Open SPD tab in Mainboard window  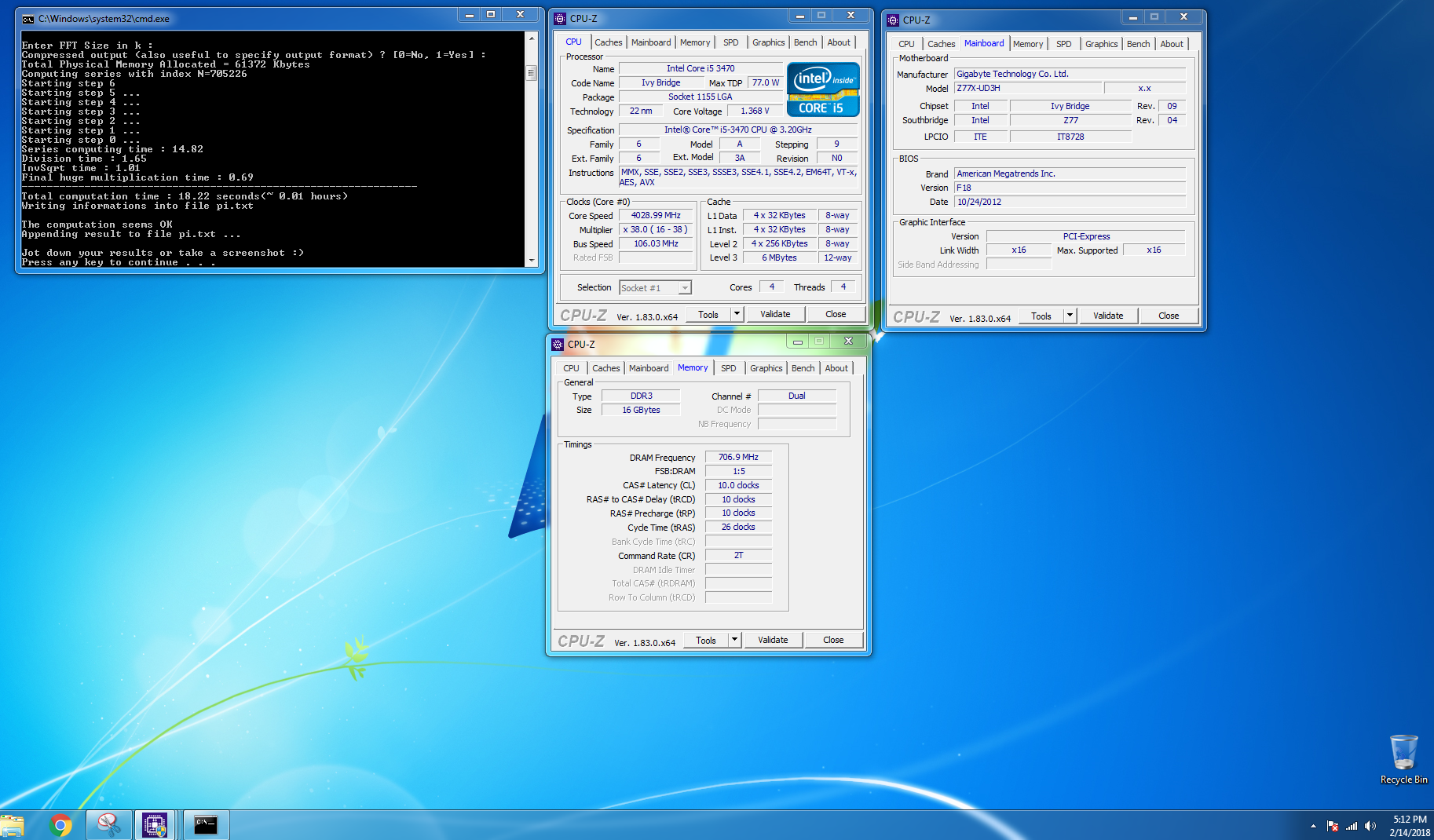pos(1064,44)
